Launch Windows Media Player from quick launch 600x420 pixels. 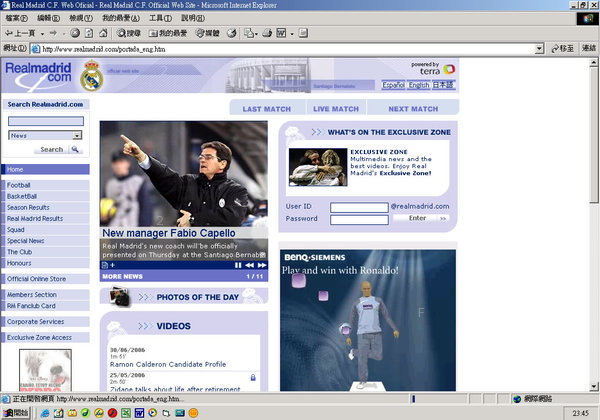pos(153,413)
